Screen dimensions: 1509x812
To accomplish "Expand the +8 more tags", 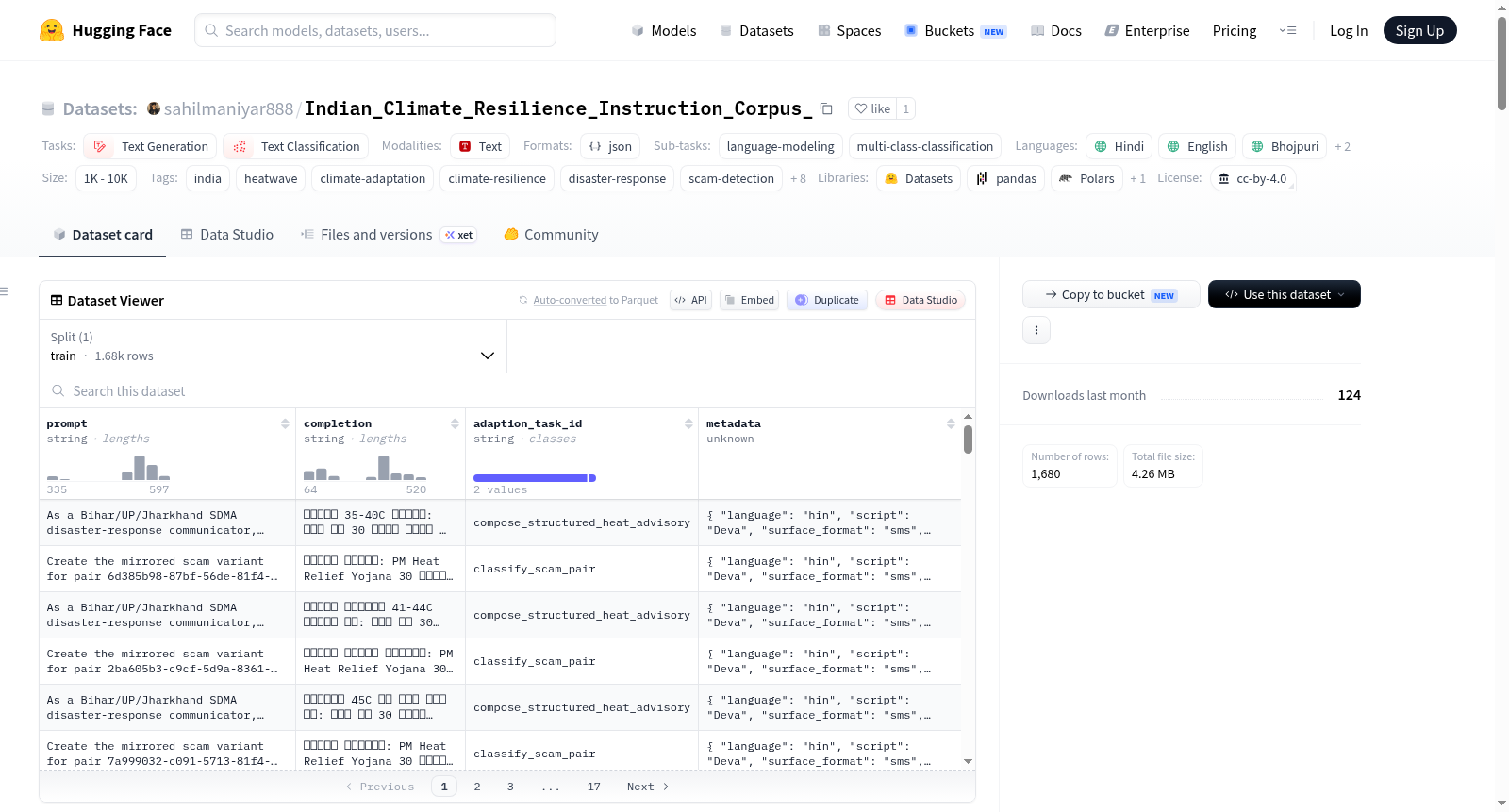I will 798,179.
